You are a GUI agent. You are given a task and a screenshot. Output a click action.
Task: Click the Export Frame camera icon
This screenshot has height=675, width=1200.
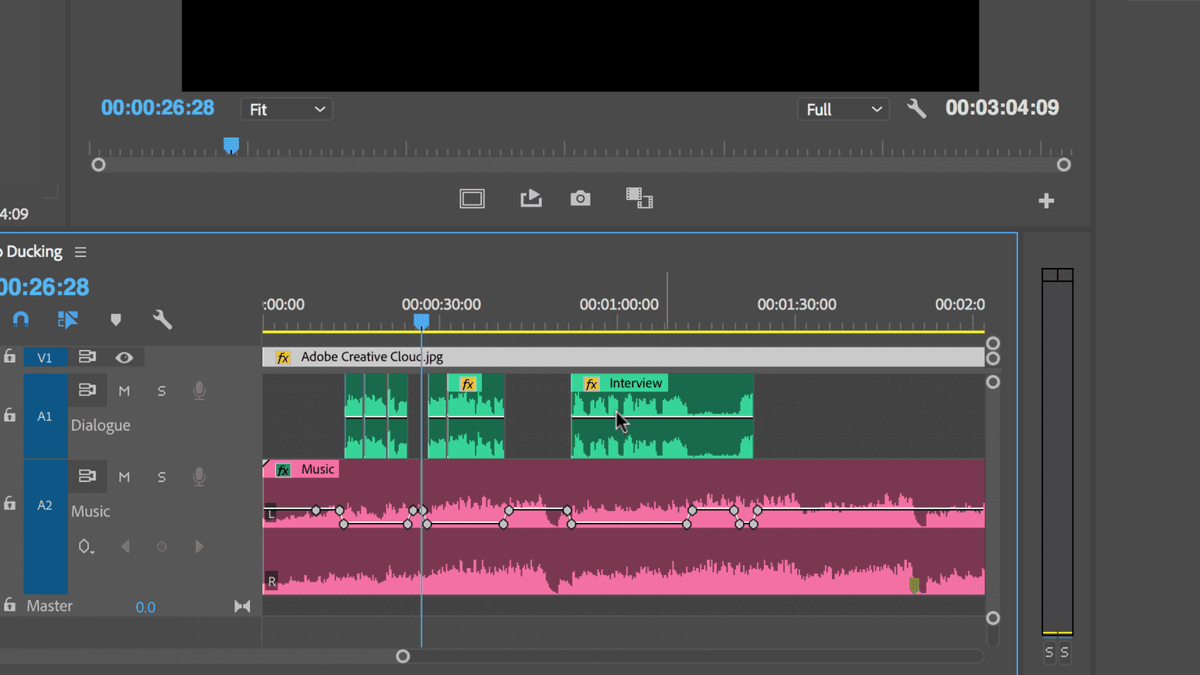click(580, 198)
